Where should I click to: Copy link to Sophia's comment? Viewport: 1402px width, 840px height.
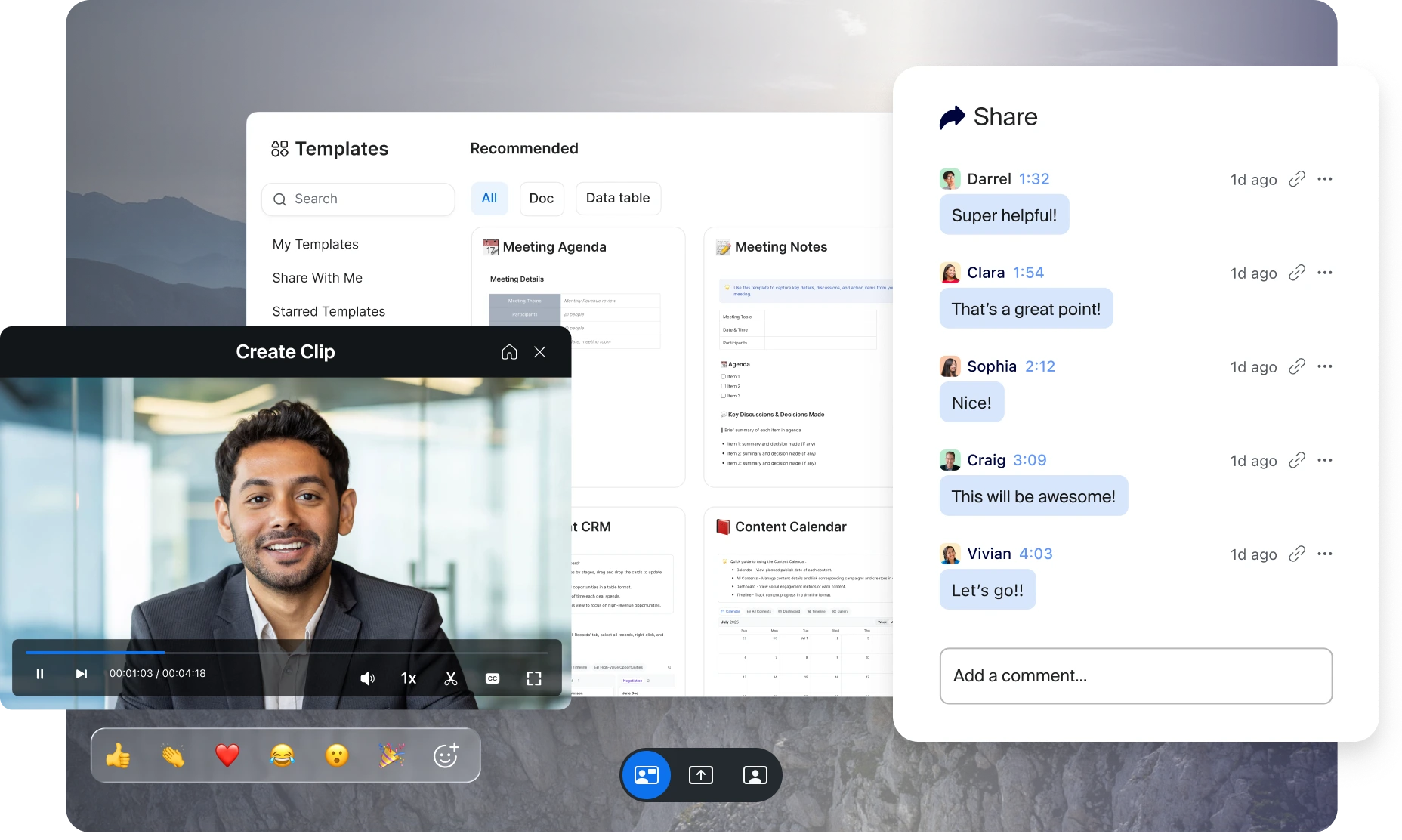point(1297,366)
